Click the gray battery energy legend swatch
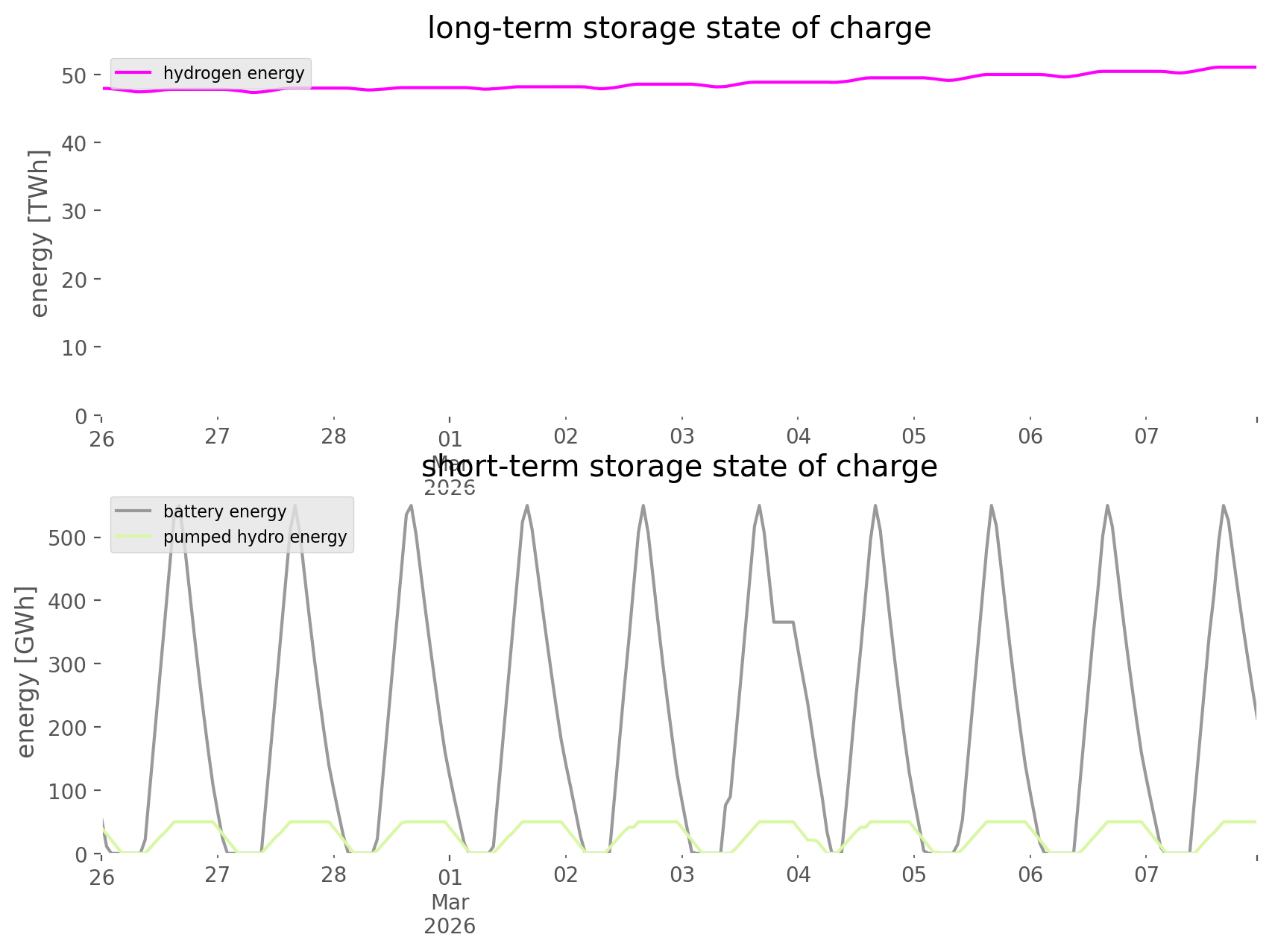 pyautogui.click(x=133, y=511)
